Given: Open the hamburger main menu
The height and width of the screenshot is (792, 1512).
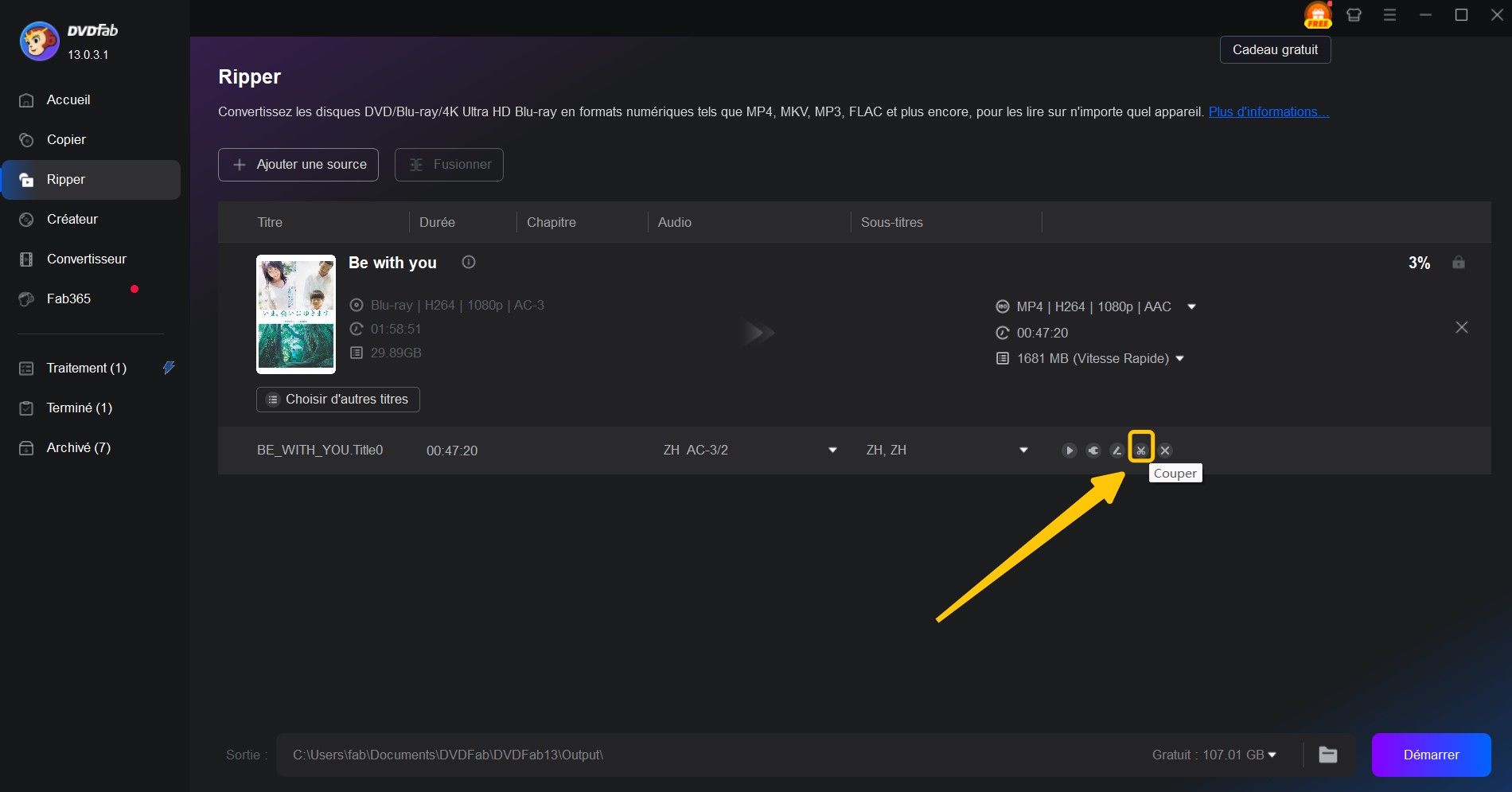Looking at the screenshot, I should coord(1389,15).
